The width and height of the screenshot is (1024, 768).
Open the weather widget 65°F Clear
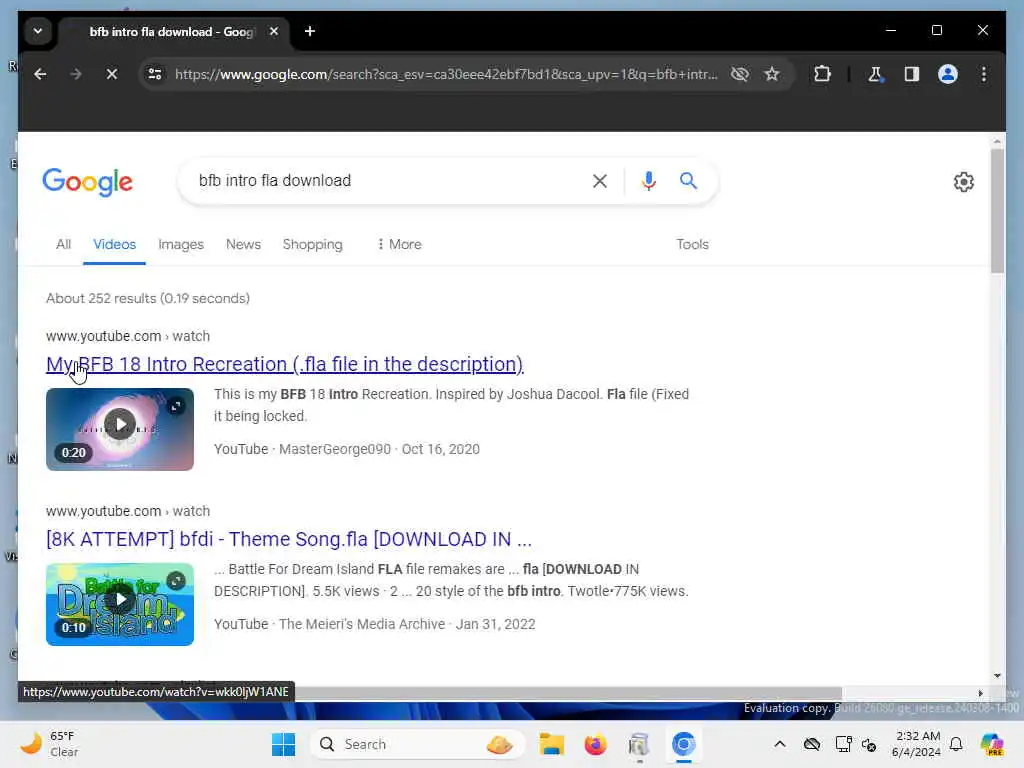coord(50,744)
